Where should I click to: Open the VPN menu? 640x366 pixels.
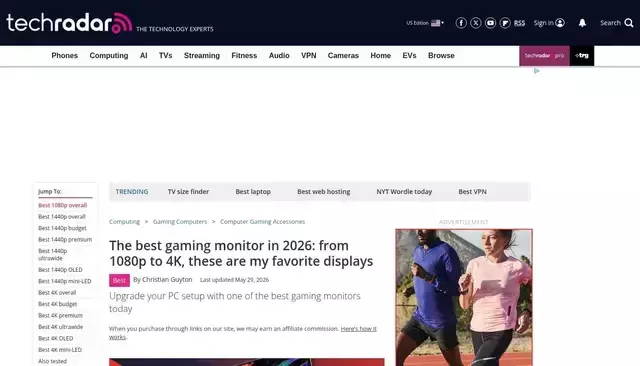tap(309, 55)
